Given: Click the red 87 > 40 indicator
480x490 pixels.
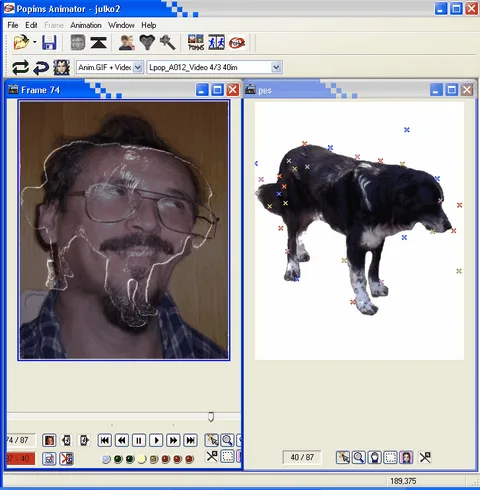Looking at the screenshot, I should tap(21, 459).
